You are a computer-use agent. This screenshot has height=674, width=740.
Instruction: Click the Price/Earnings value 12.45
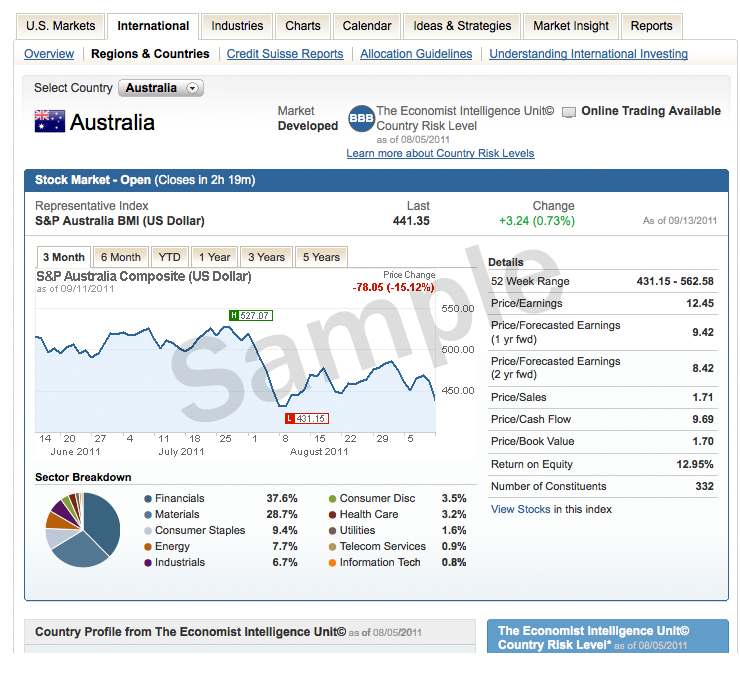pos(700,303)
